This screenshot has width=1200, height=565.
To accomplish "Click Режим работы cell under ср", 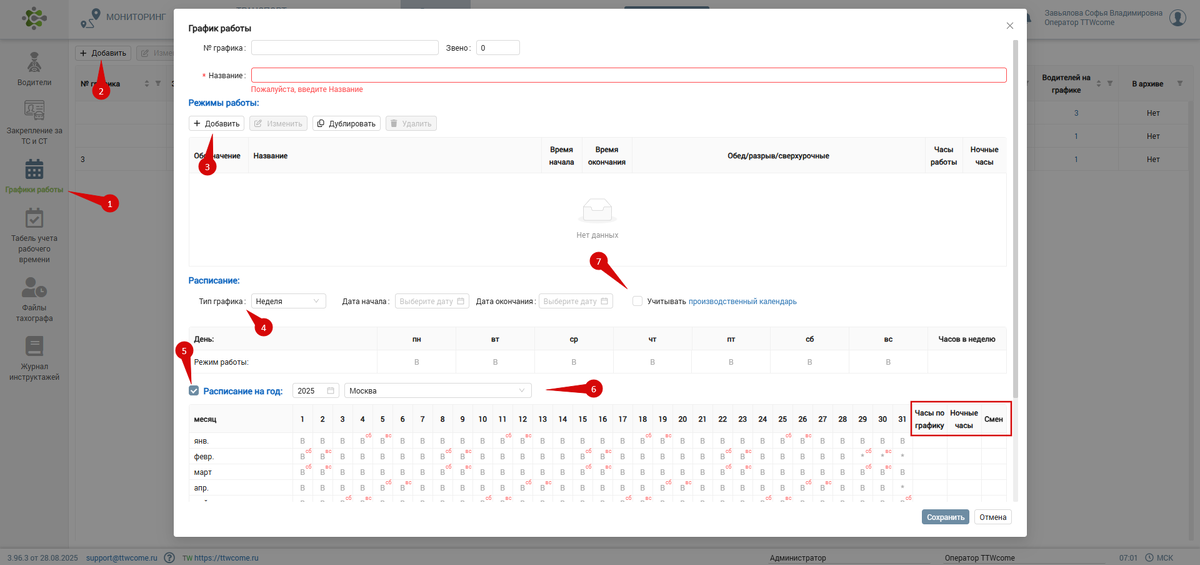I will click(574, 362).
